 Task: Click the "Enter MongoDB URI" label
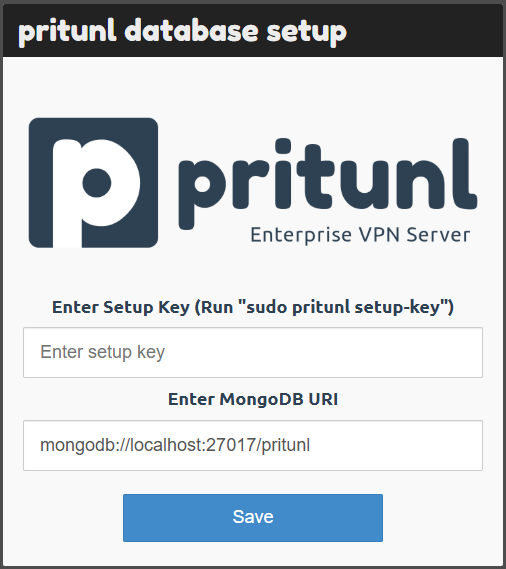253,399
